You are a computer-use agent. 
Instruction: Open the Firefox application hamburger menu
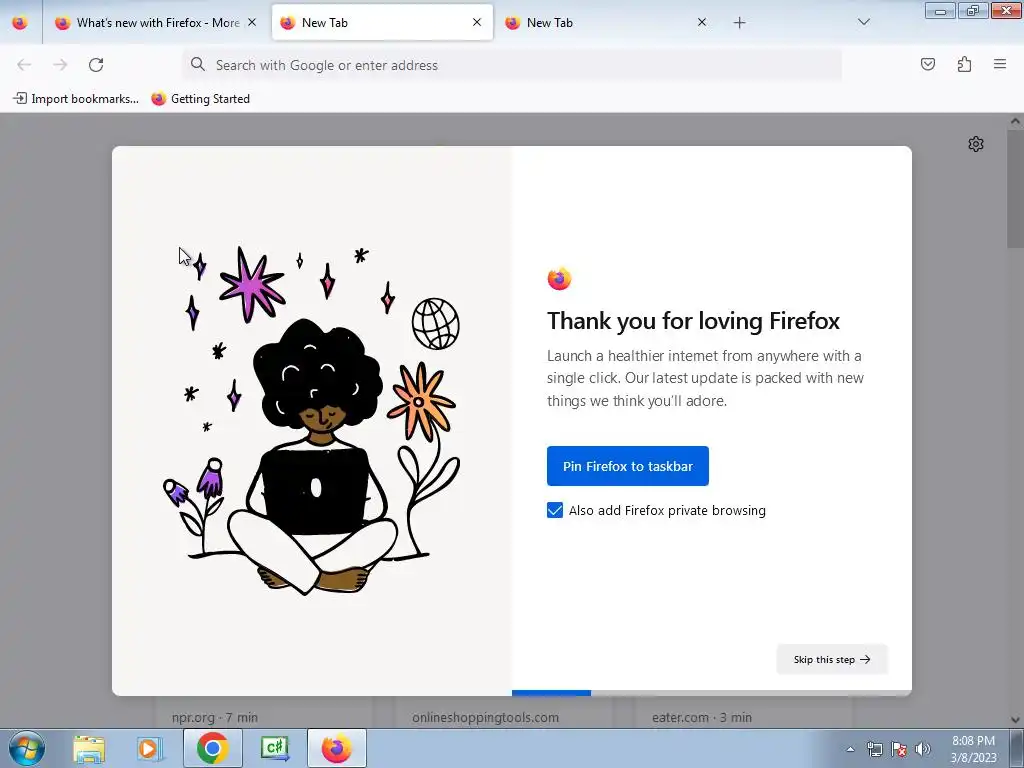coord(1000,64)
